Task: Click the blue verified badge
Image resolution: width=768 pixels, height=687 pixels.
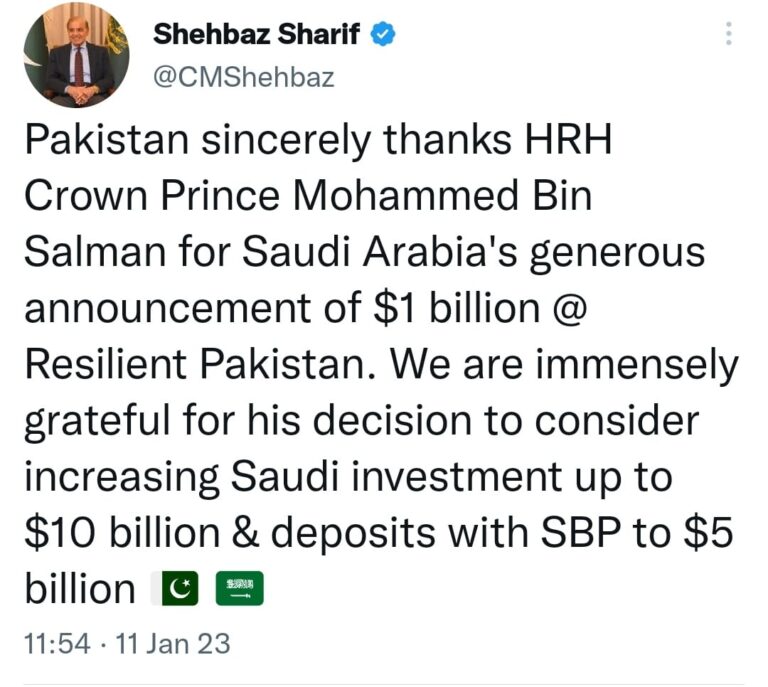Action: point(383,35)
